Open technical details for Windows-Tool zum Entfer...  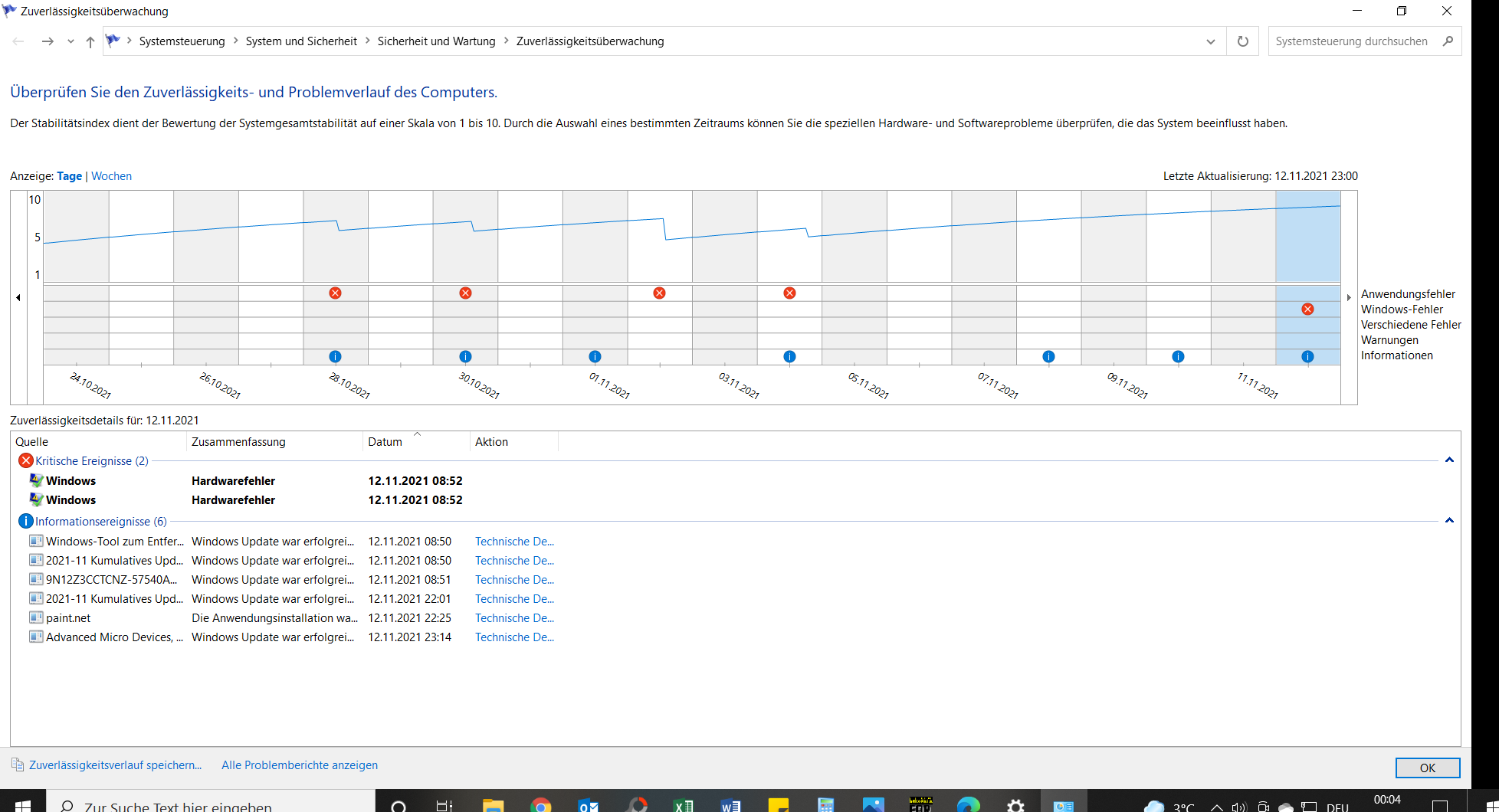point(514,542)
